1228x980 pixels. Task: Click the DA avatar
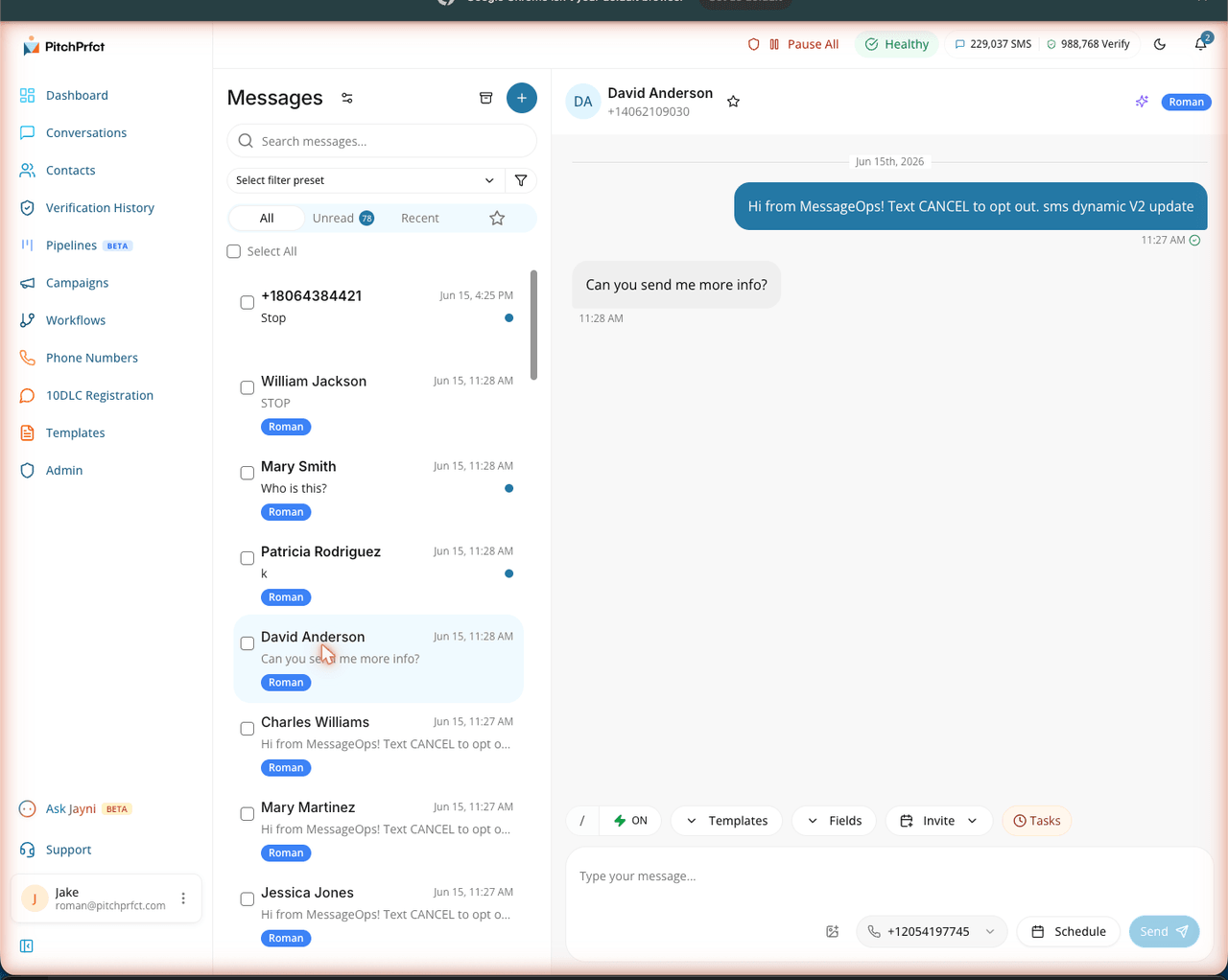coord(583,102)
